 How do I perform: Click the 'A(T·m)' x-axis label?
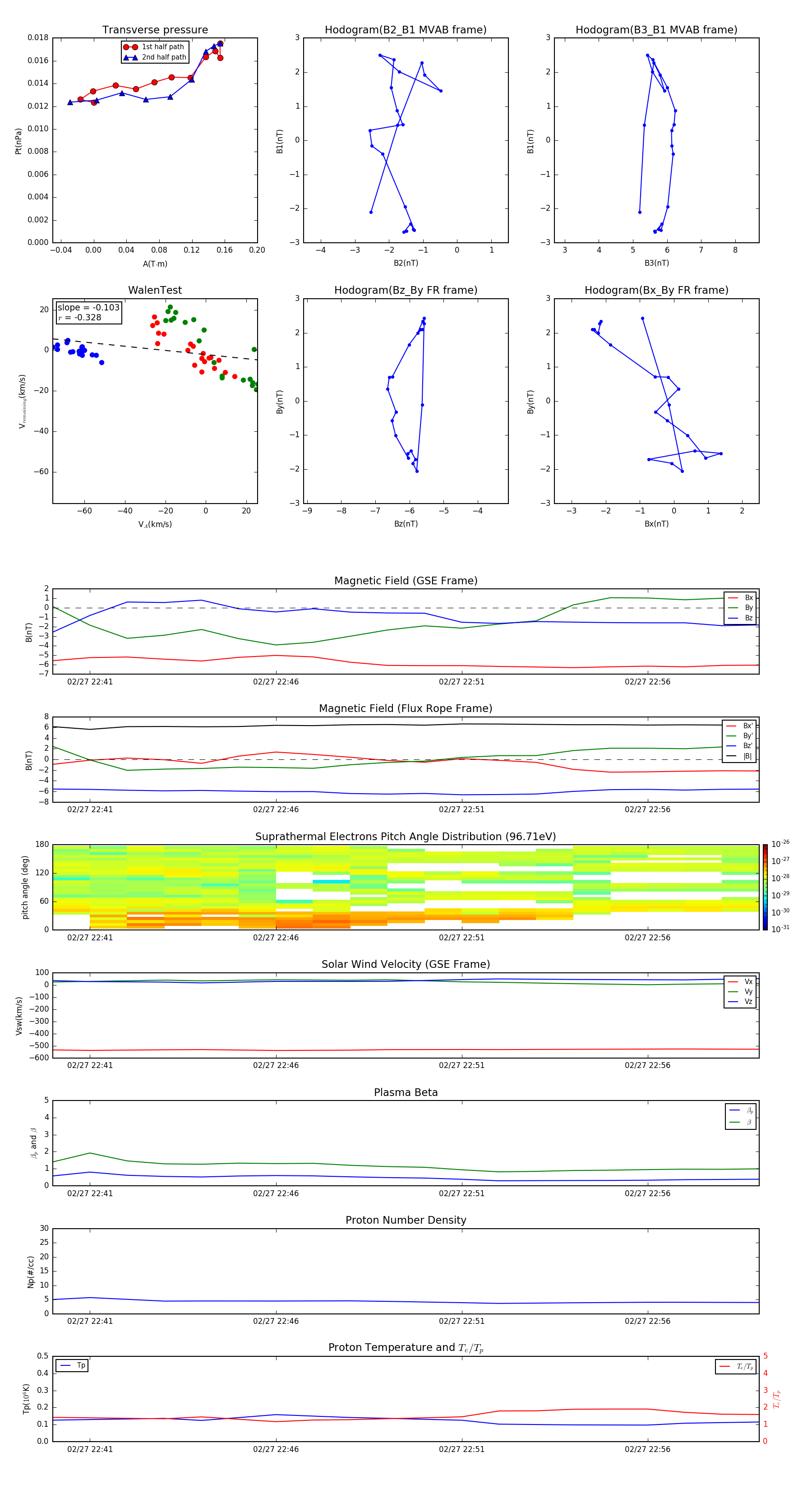tap(155, 264)
